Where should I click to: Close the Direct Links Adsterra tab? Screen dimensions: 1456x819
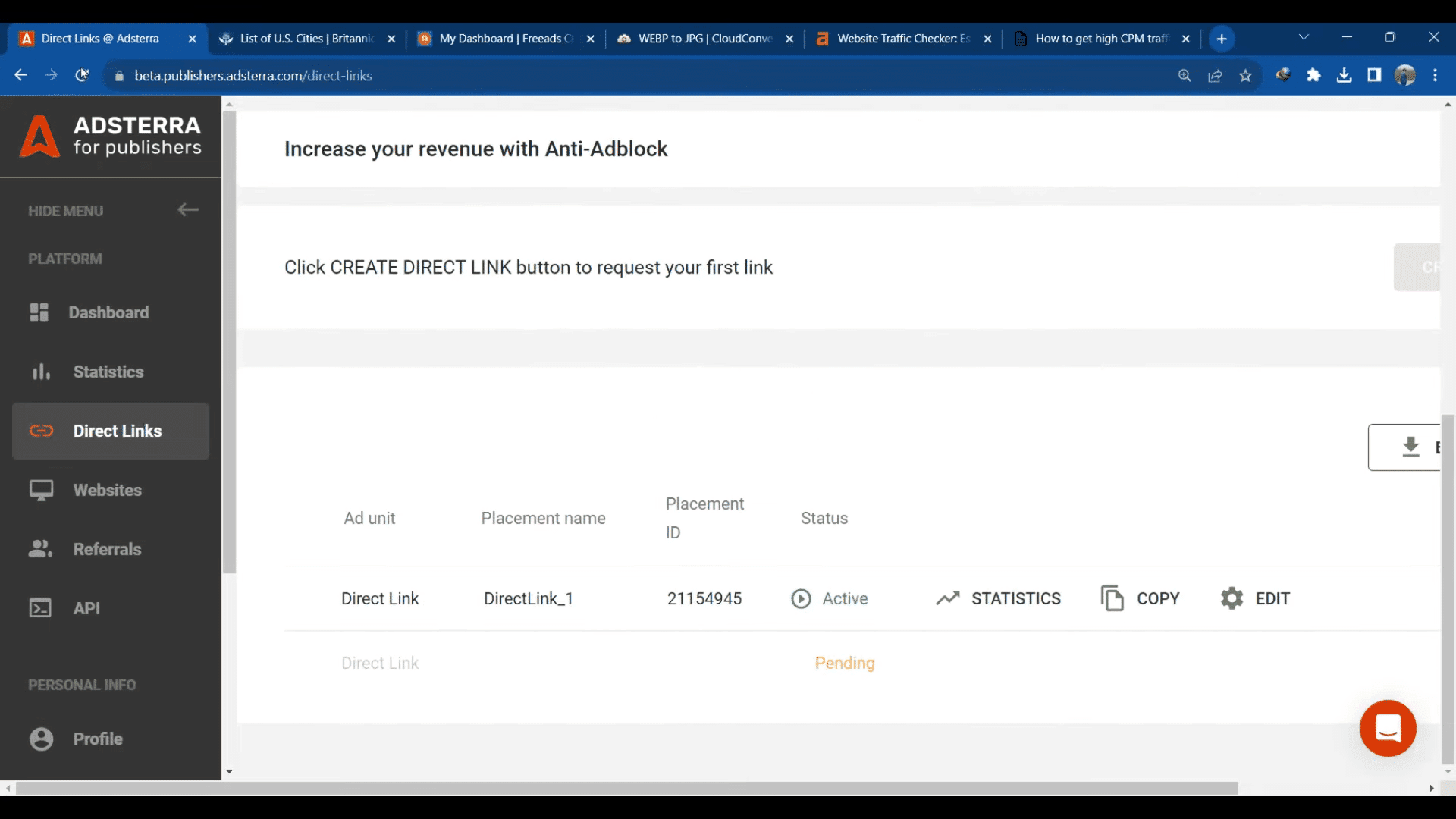[x=192, y=39]
